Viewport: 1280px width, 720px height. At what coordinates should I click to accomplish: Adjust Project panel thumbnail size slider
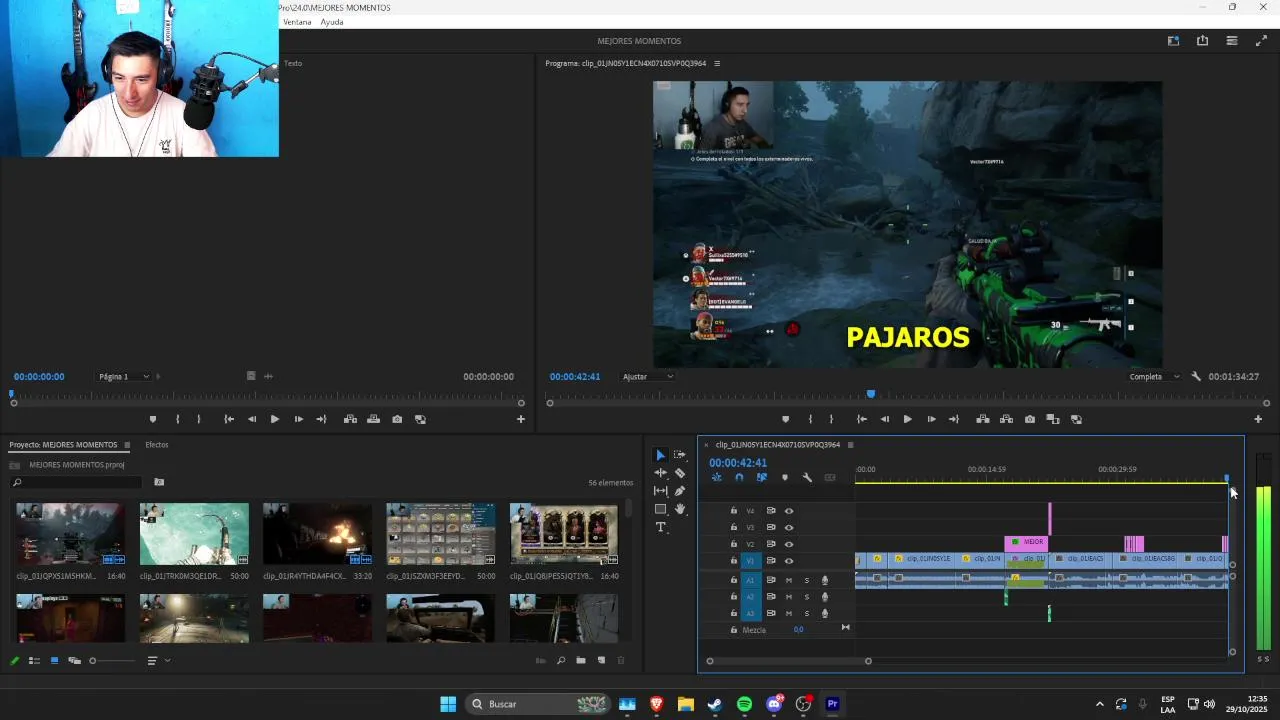(112, 661)
